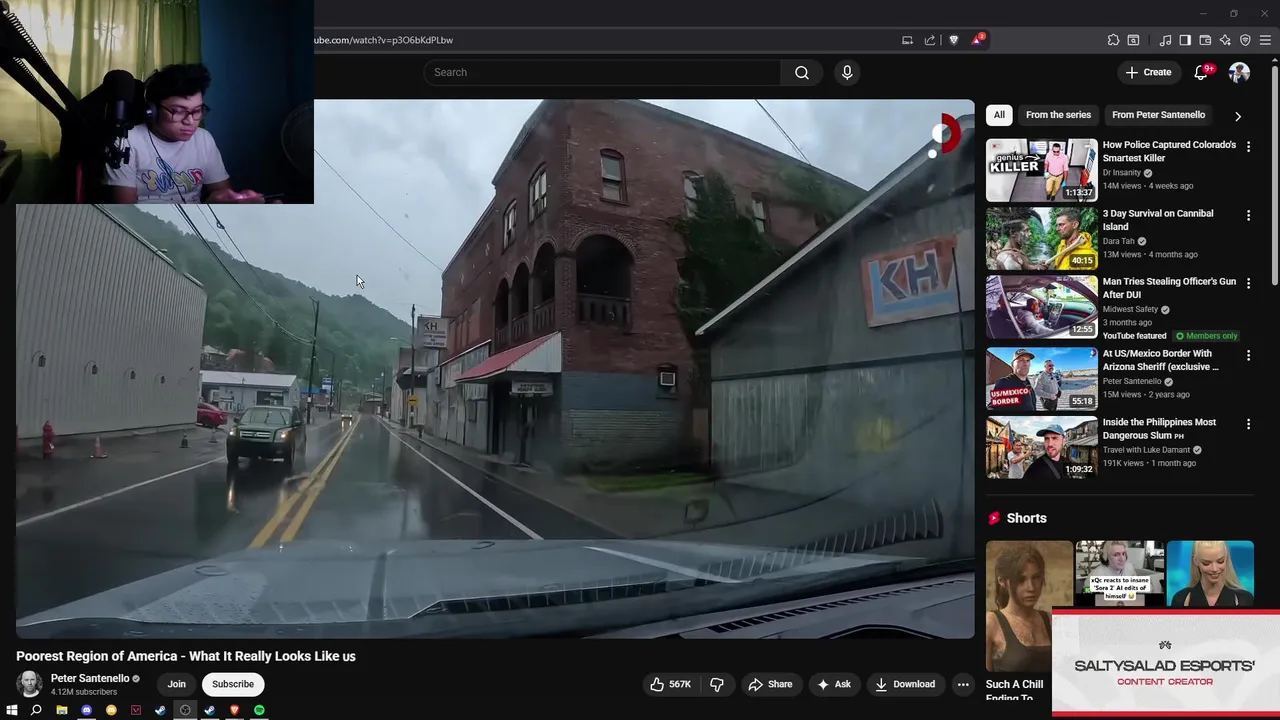The width and height of the screenshot is (1280, 720).
Task: Open Leo AI sparkle icon
Action: 1225,40
